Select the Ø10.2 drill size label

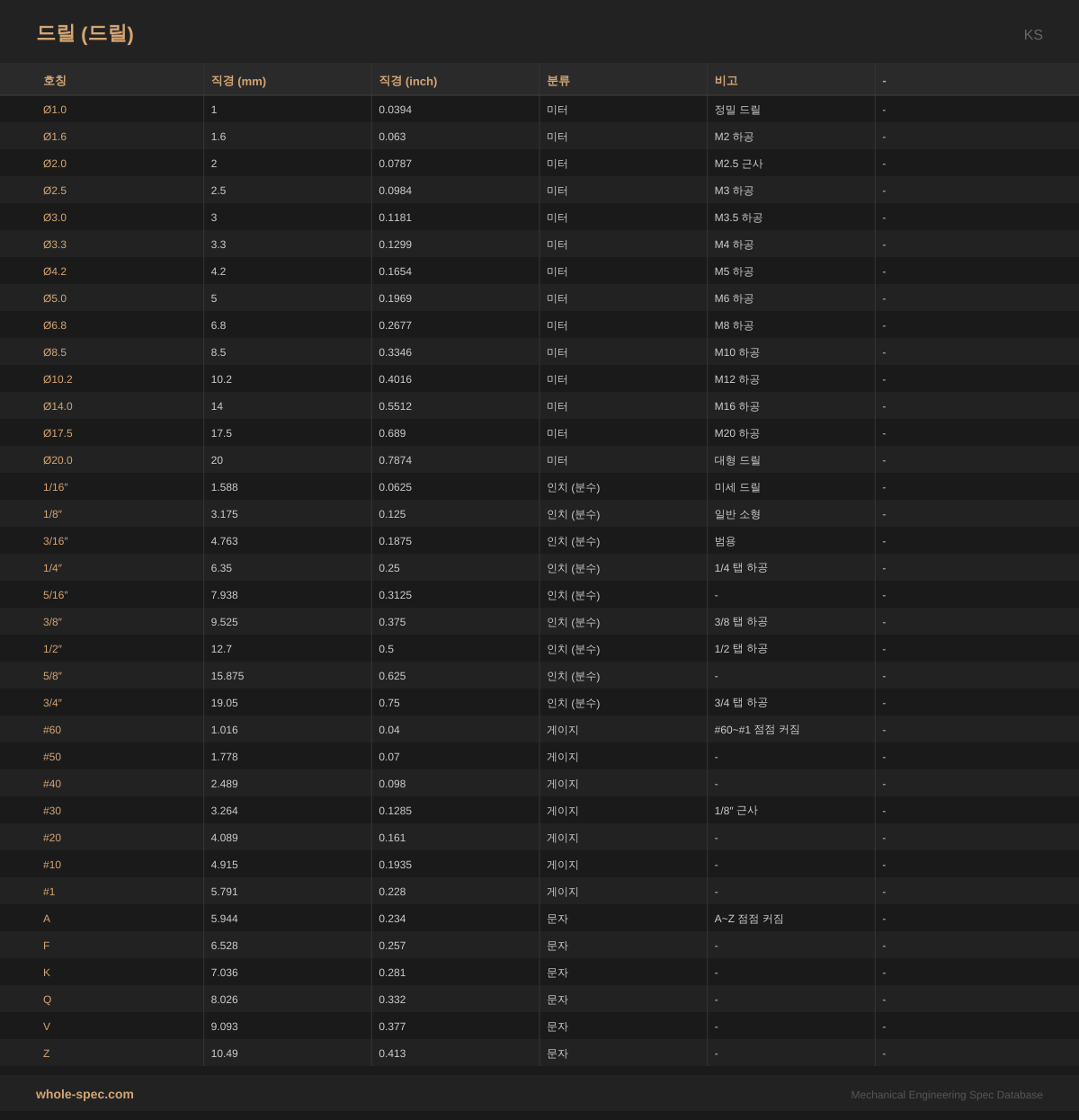coord(58,379)
